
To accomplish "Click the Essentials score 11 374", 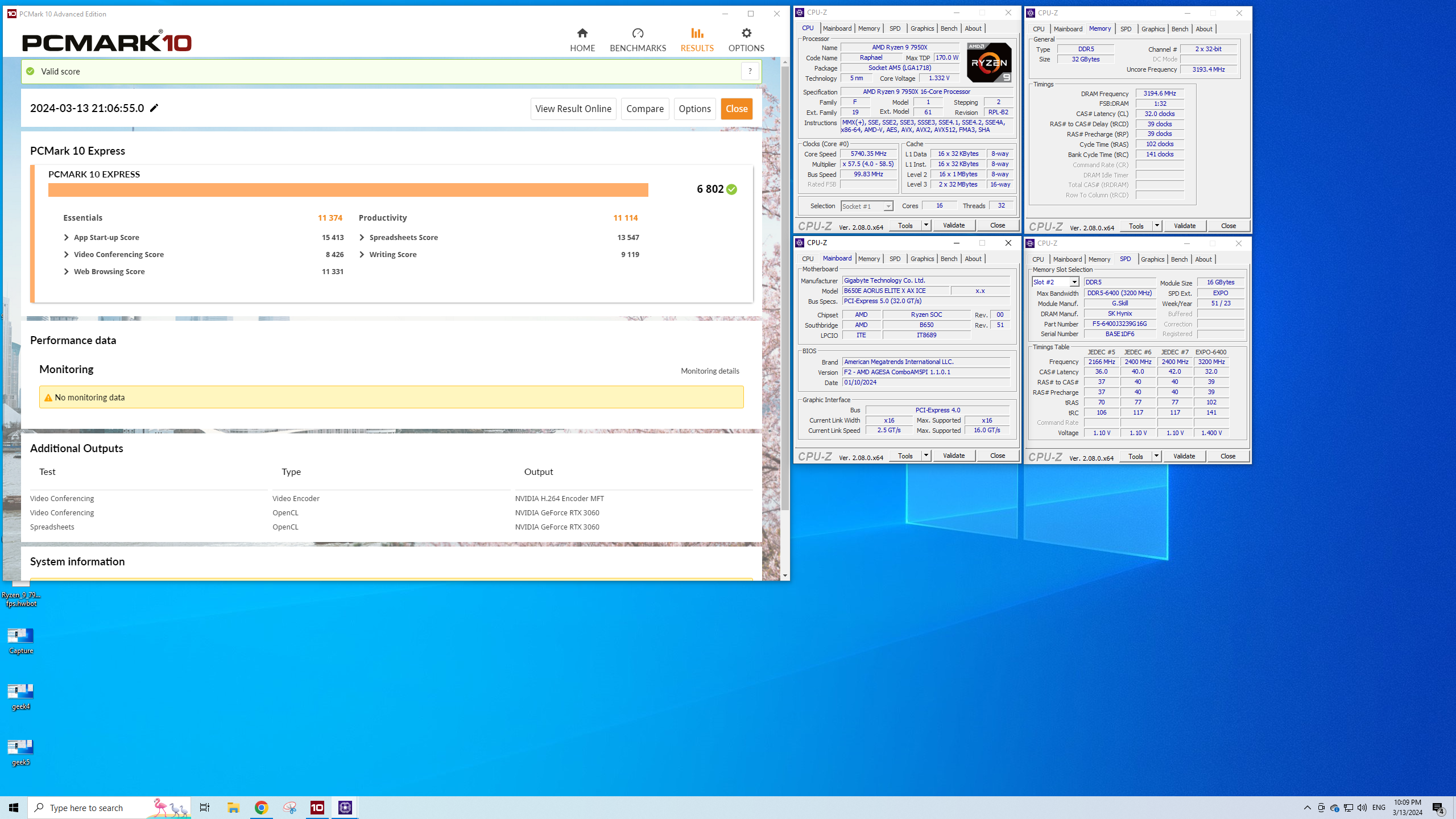I will coord(330,218).
